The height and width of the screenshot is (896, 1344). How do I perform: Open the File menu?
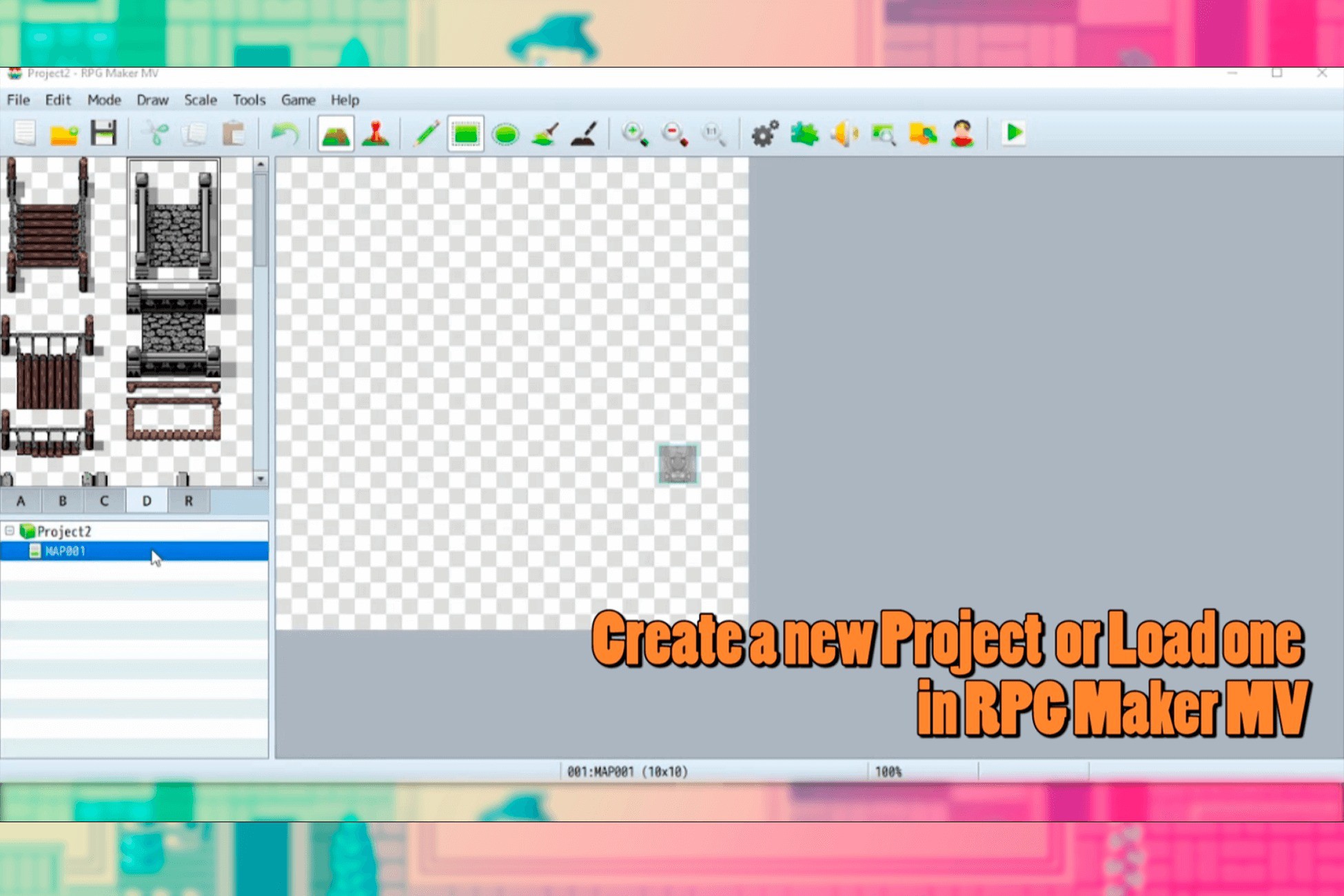(19, 100)
